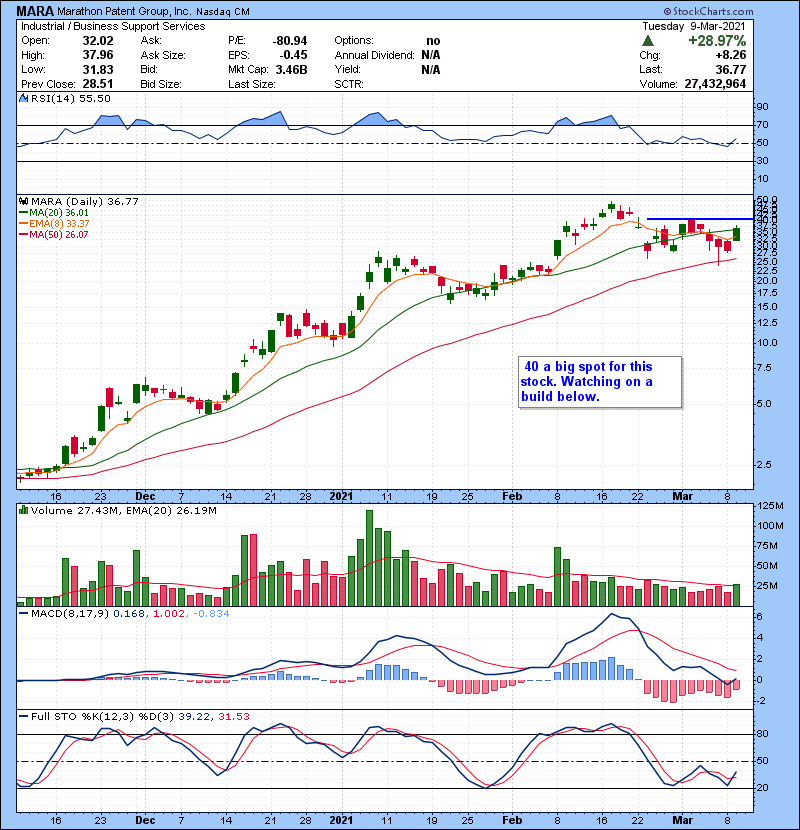Image resolution: width=800 pixels, height=830 pixels.
Task: Click the Ask Size label
Action: point(163,55)
